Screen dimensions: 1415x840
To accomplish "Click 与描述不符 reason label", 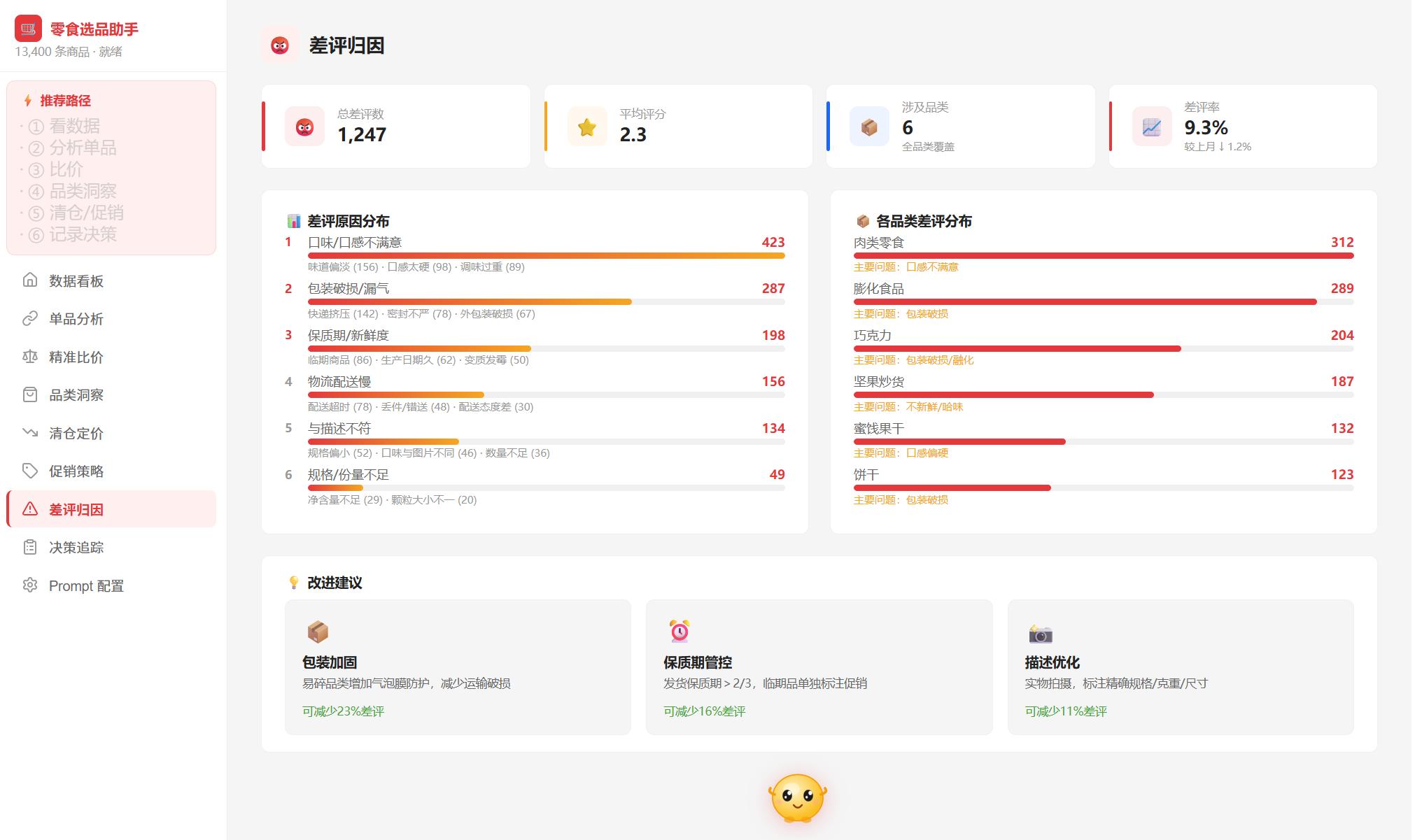I will coord(339,428).
